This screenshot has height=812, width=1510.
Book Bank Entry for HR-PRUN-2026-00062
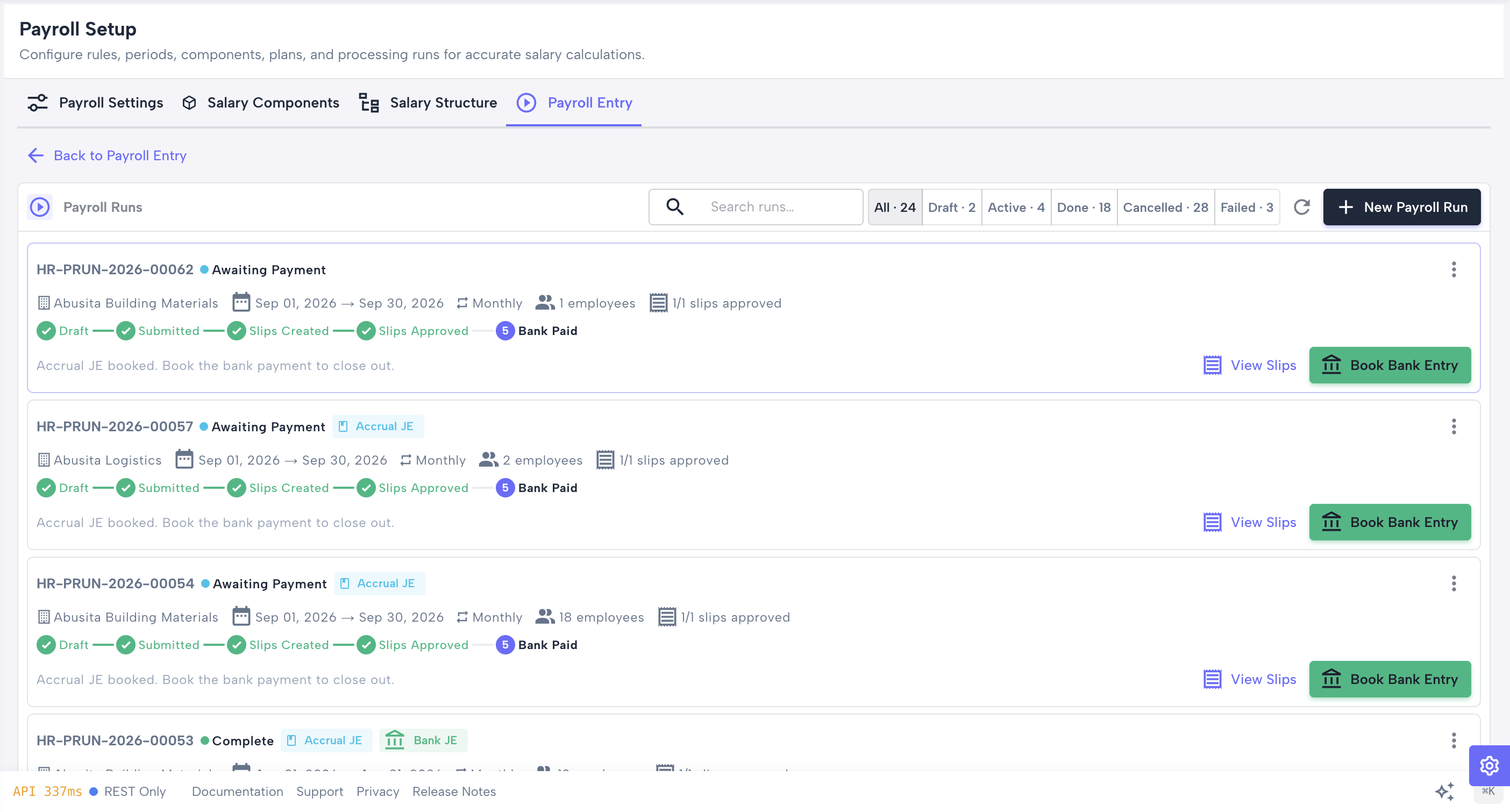[1390, 365]
